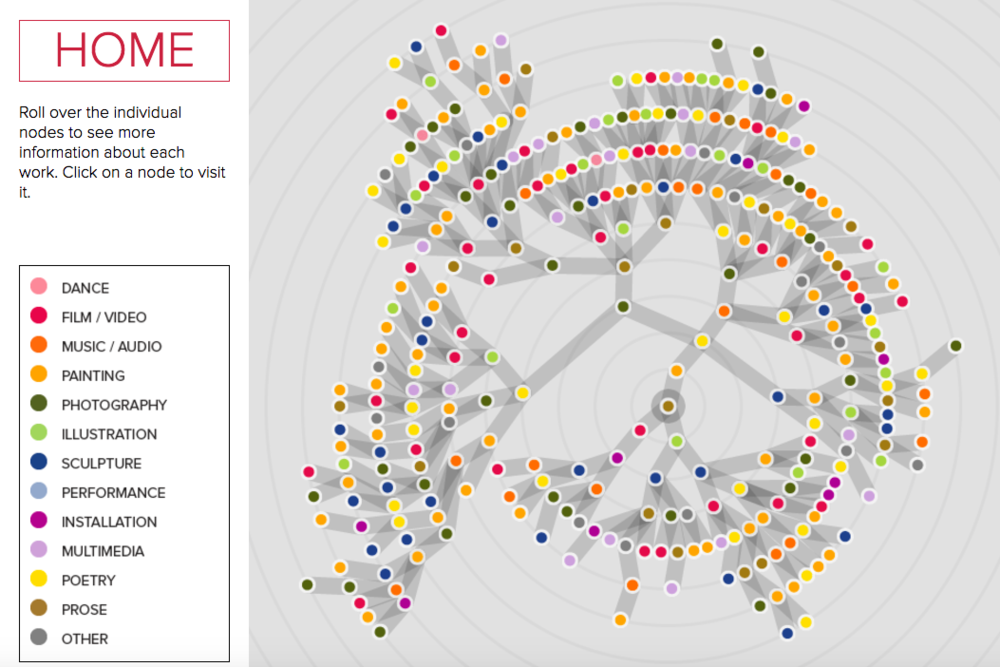Click the PERFORMANCE label text
The width and height of the screenshot is (1000, 667).
click(x=114, y=494)
